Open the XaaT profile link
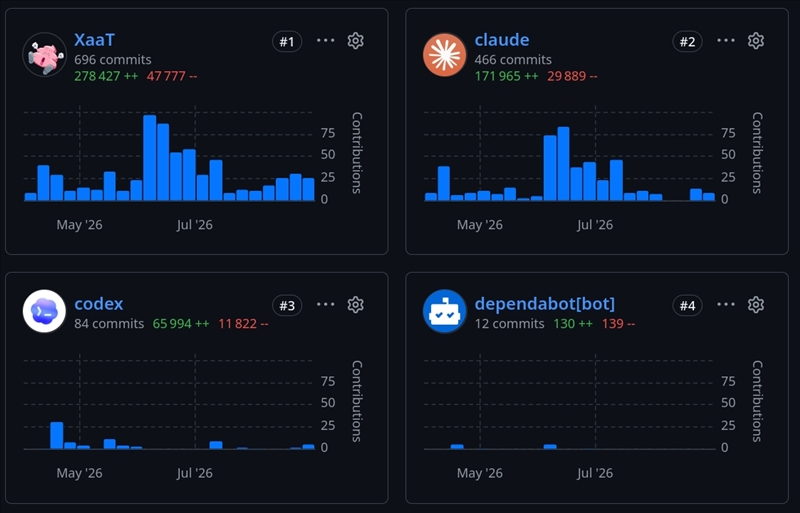 (94, 40)
